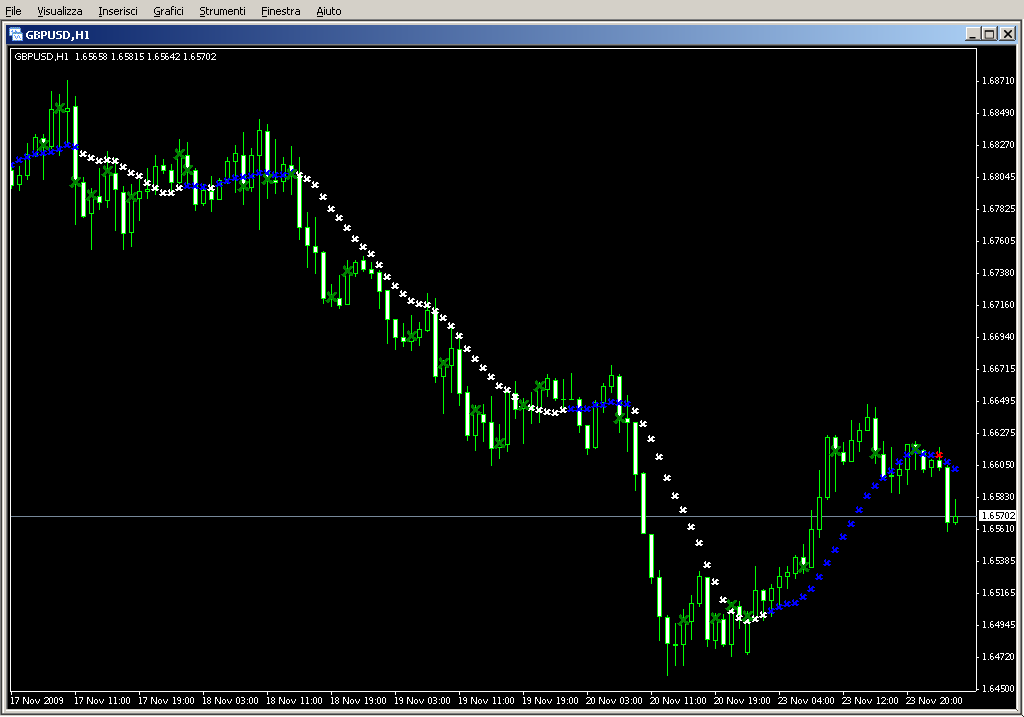1024x717 pixels.
Task: Click the 23 Nov 12:00 time label
Action: tap(871, 701)
